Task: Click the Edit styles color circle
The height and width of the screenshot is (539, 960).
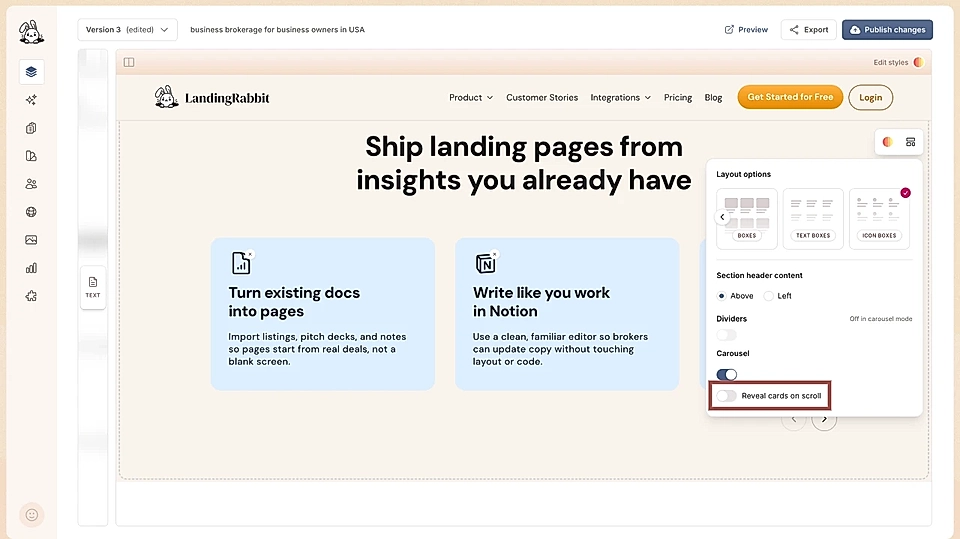Action: [x=918, y=62]
